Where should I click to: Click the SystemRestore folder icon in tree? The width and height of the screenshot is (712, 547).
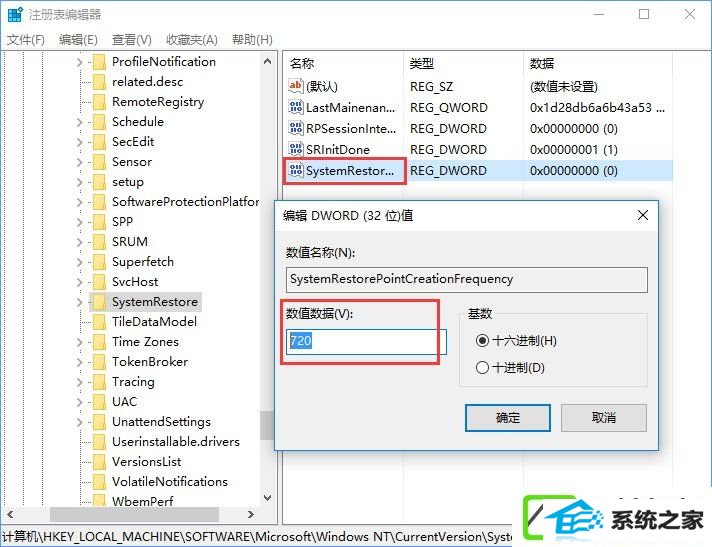[99, 302]
